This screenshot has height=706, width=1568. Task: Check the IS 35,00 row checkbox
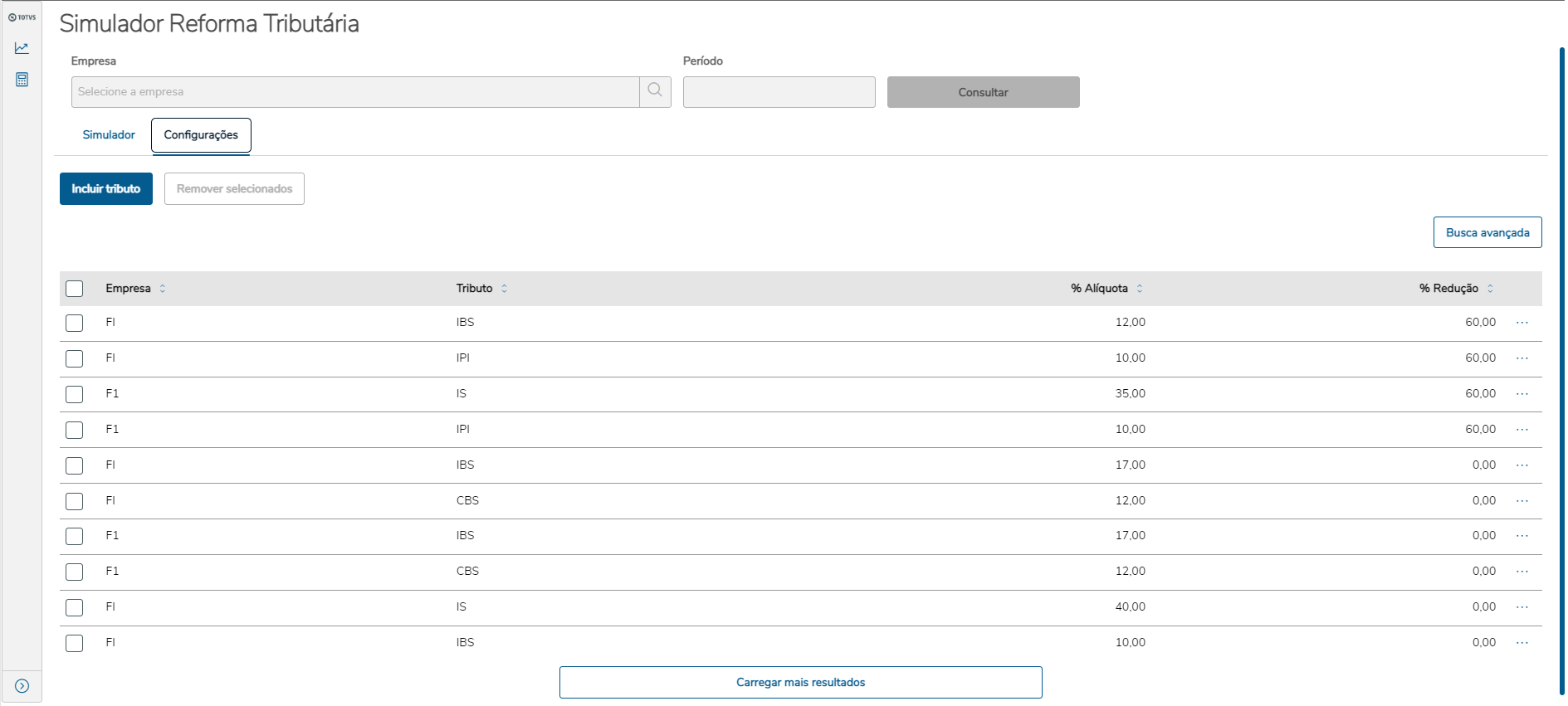coord(75,394)
